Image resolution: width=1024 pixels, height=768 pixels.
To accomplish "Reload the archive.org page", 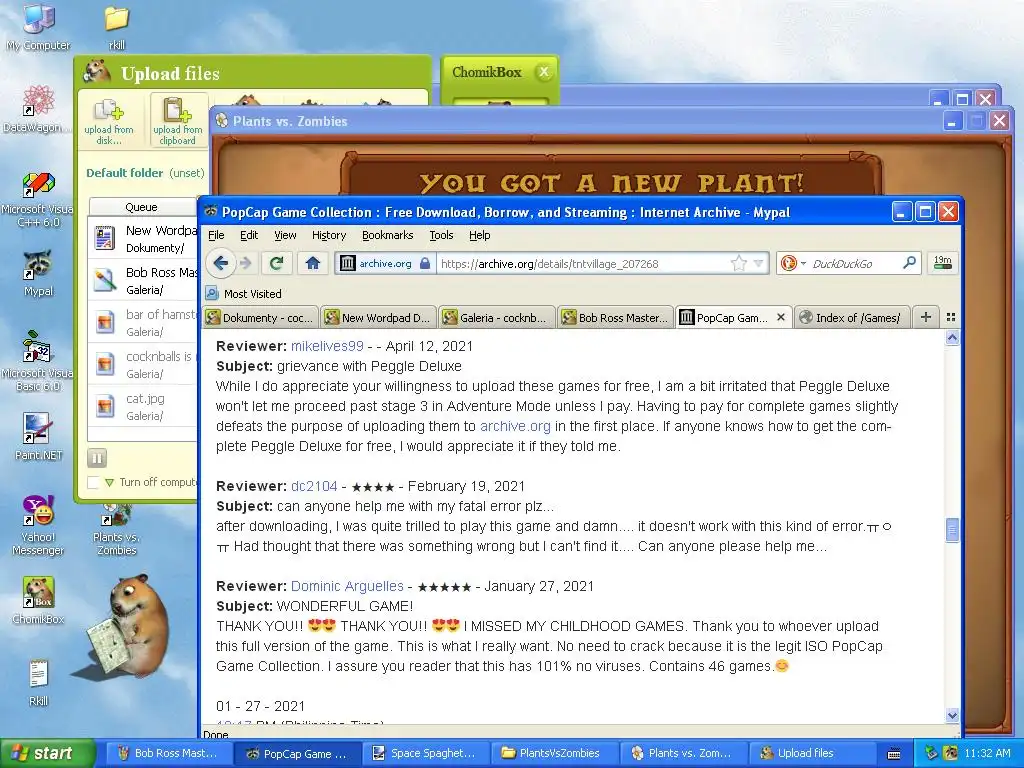I will point(276,263).
